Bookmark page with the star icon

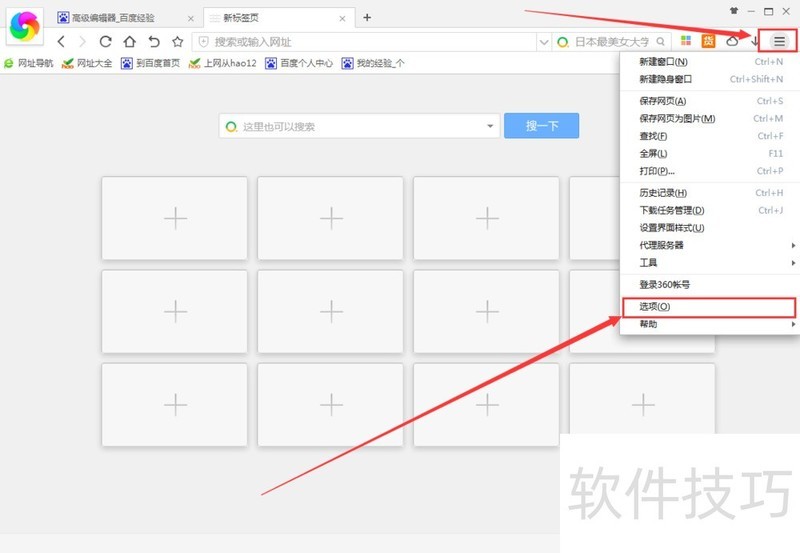[x=177, y=42]
